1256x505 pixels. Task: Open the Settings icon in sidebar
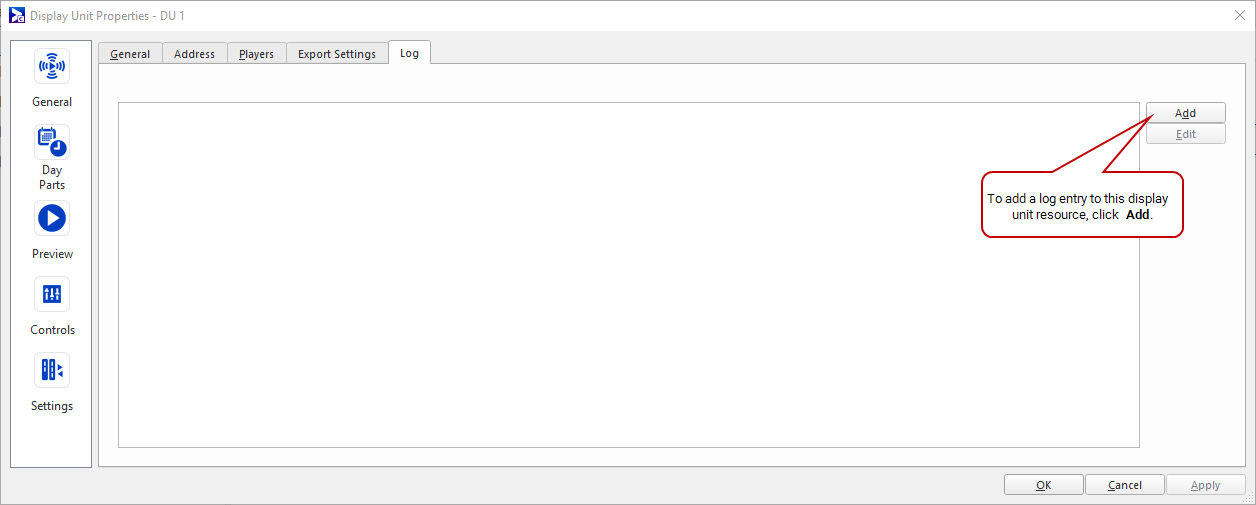(52, 370)
